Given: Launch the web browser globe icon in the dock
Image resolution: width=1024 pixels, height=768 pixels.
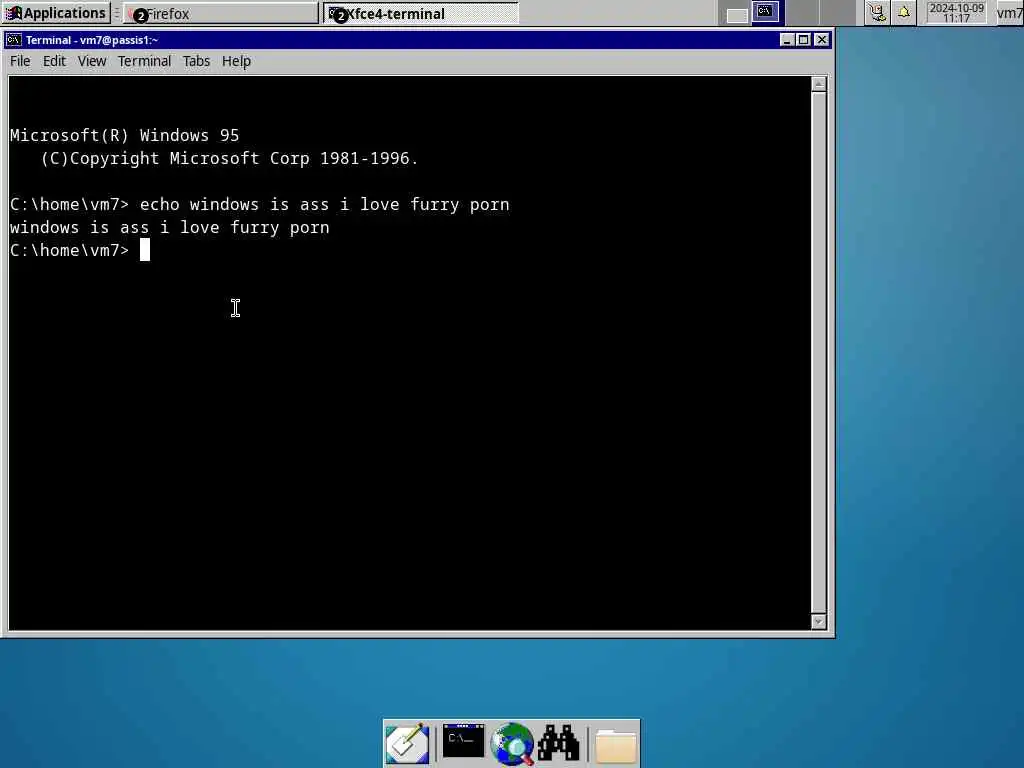Looking at the screenshot, I should (512, 743).
